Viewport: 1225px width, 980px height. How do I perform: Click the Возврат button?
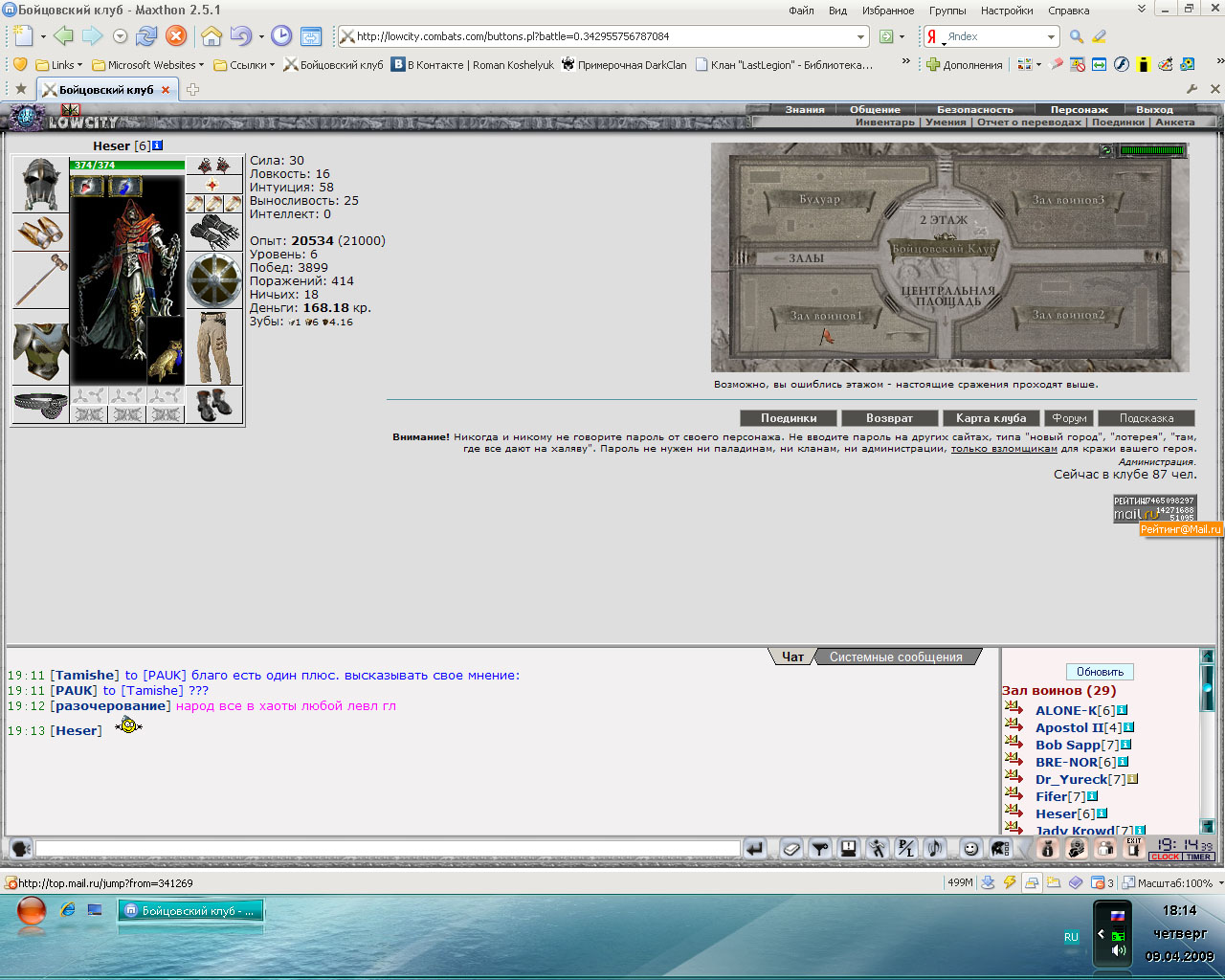tap(889, 418)
